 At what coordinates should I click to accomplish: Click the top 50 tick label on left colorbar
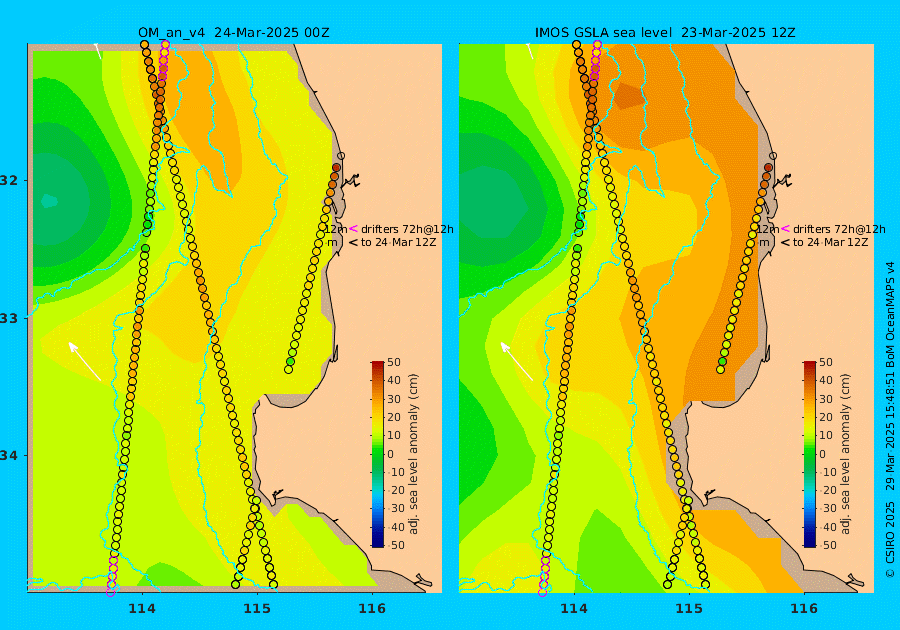(x=394, y=362)
